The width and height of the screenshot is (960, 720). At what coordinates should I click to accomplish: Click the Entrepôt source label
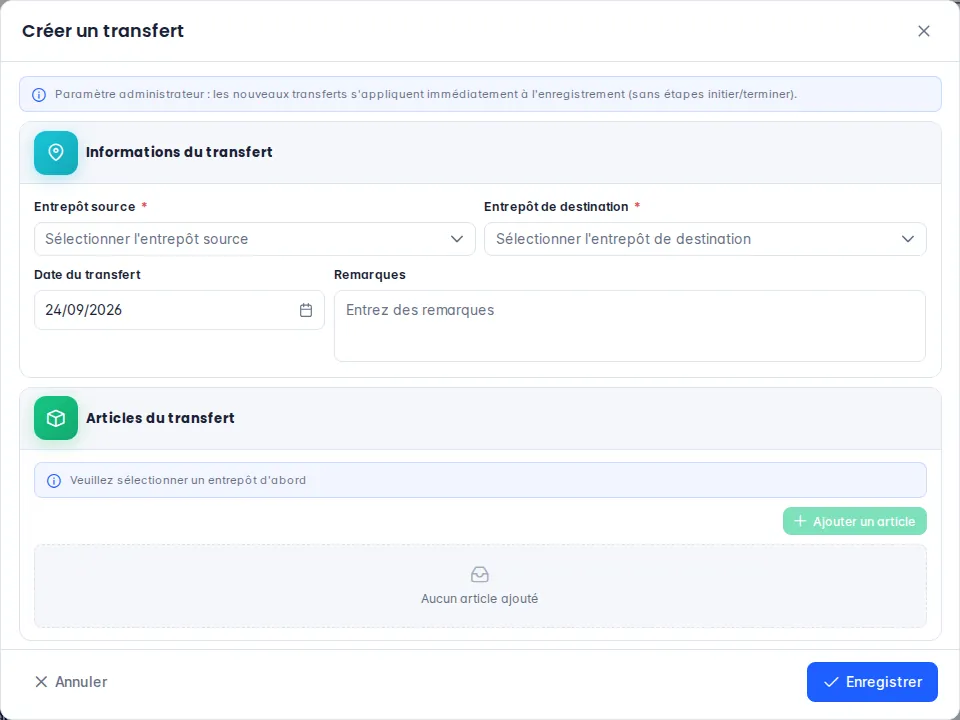tap(84, 207)
